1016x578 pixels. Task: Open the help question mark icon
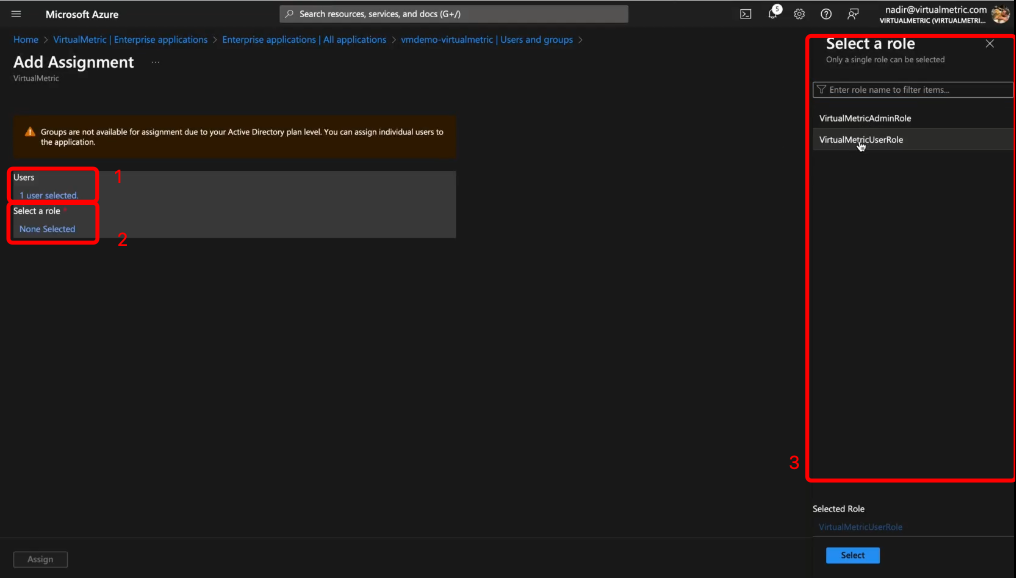tap(826, 14)
